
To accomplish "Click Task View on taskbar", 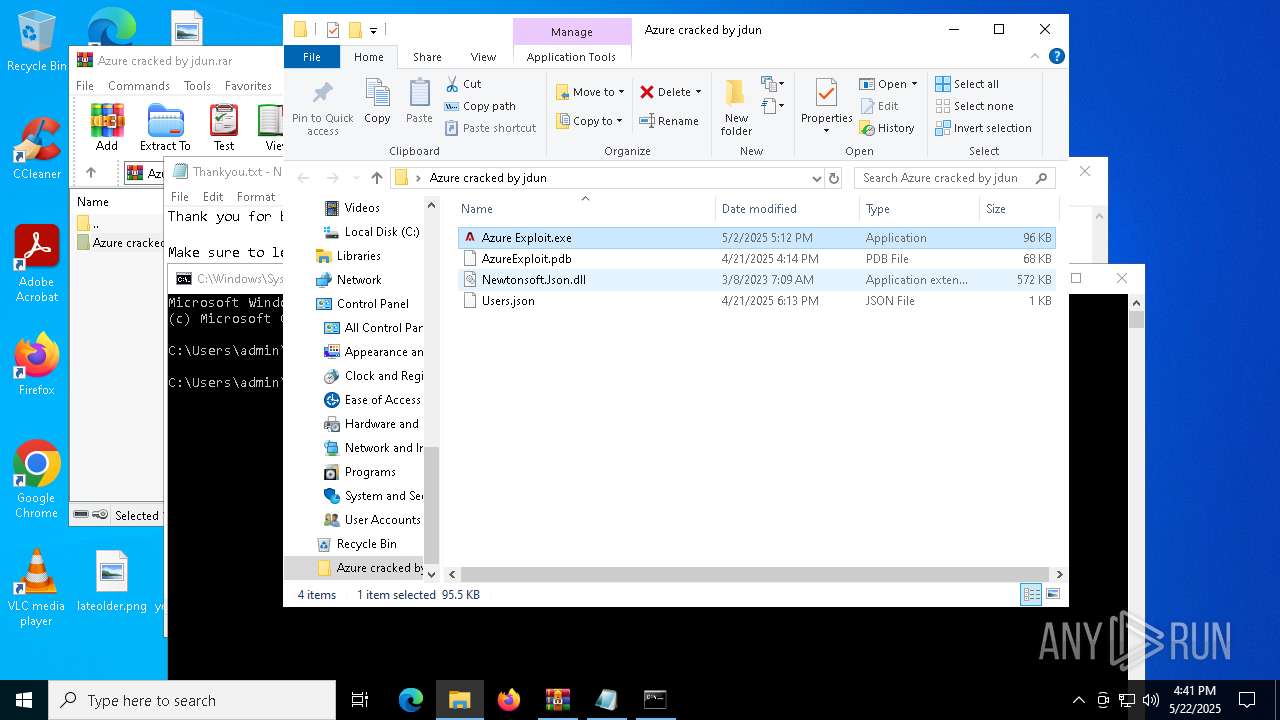I will tap(360, 700).
